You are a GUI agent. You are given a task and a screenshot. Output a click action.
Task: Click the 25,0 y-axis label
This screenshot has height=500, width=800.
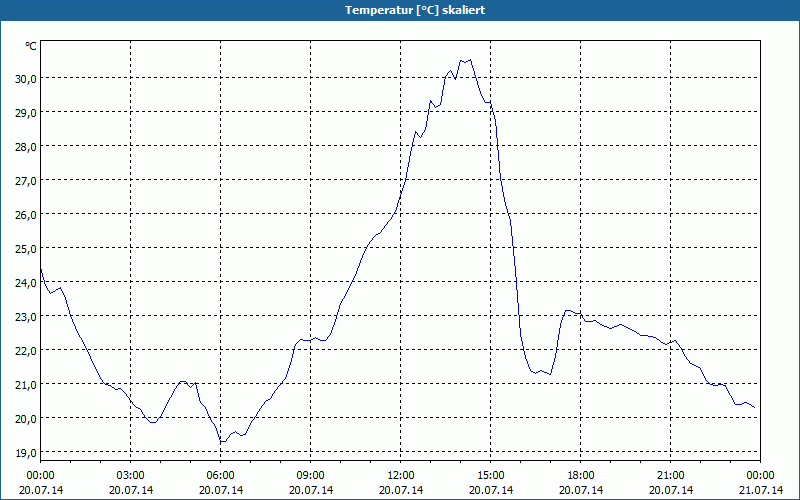point(26,248)
